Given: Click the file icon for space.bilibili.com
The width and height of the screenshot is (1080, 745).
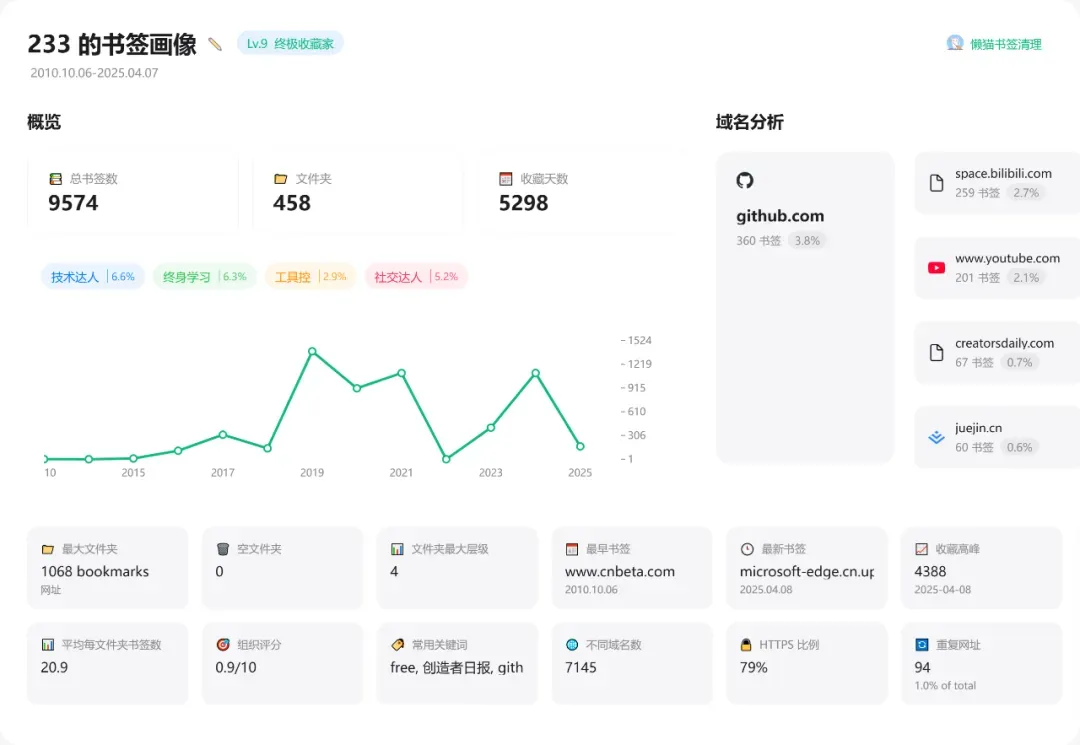Looking at the screenshot, I should 936,183.
